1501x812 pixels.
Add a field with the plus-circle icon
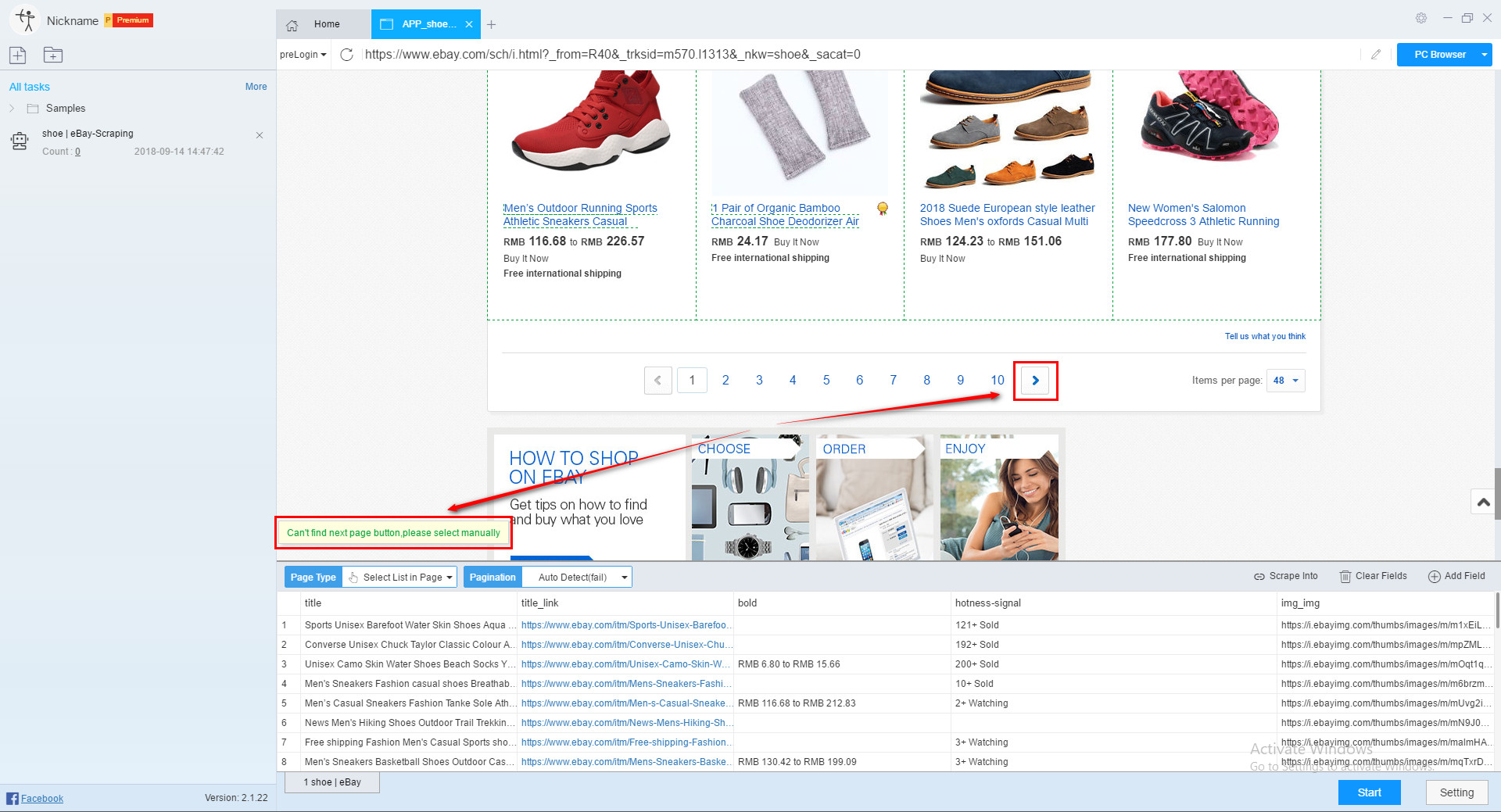(1435, 577)
